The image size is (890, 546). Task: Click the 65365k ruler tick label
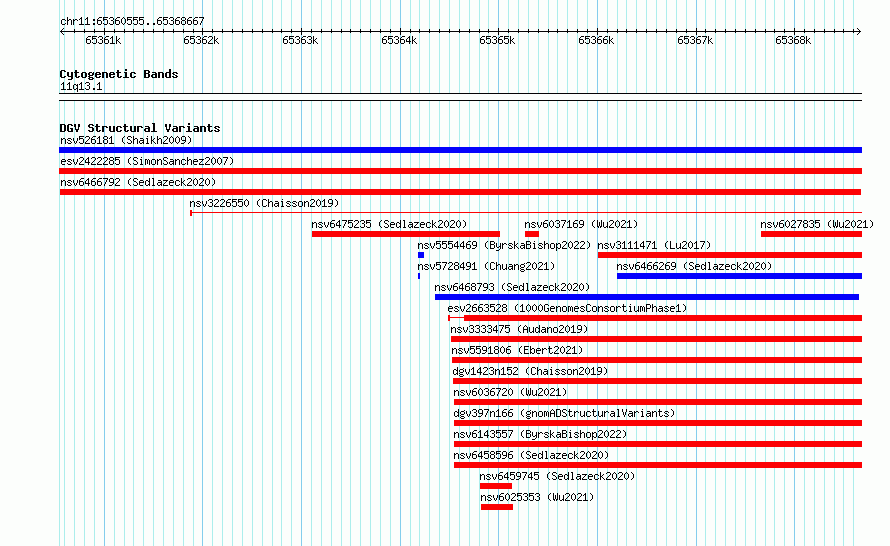[497, 40]
